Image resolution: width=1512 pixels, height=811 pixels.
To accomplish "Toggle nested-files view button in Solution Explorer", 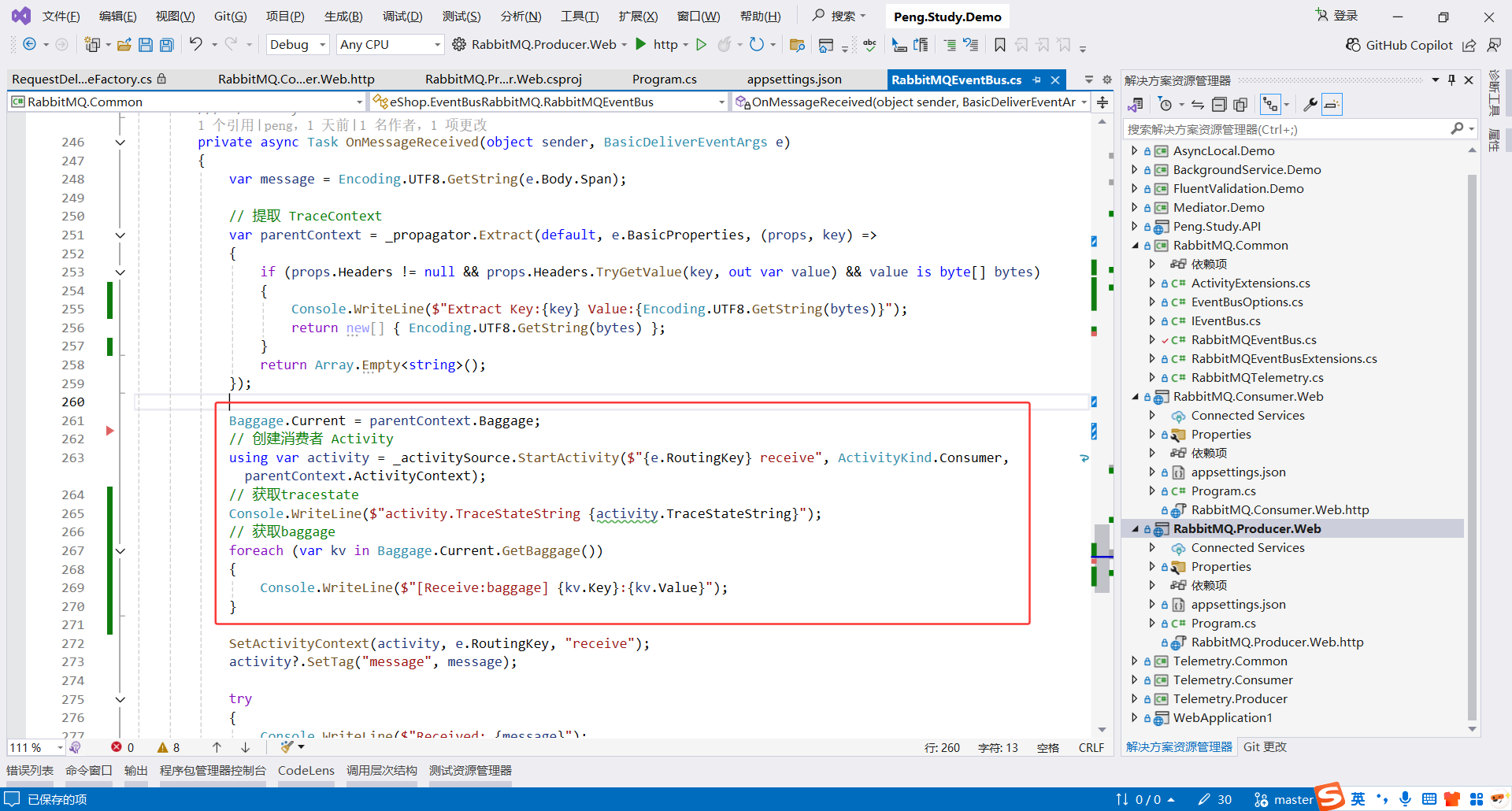I will tap(1270, 105).
